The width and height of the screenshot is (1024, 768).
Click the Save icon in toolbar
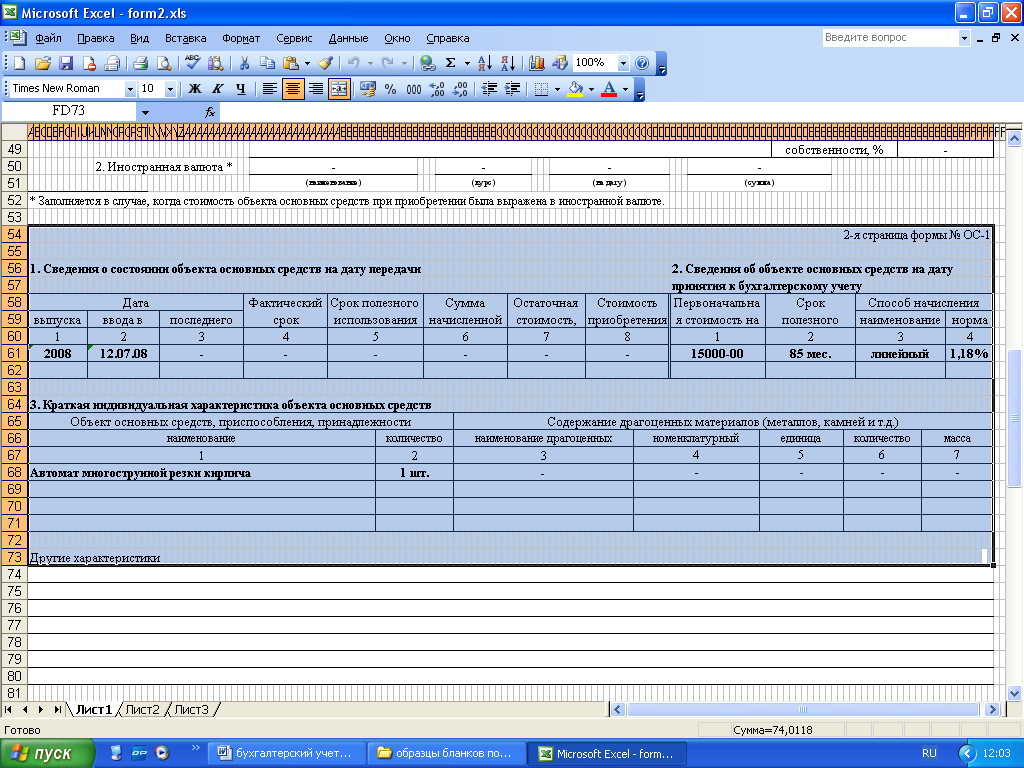66,63
